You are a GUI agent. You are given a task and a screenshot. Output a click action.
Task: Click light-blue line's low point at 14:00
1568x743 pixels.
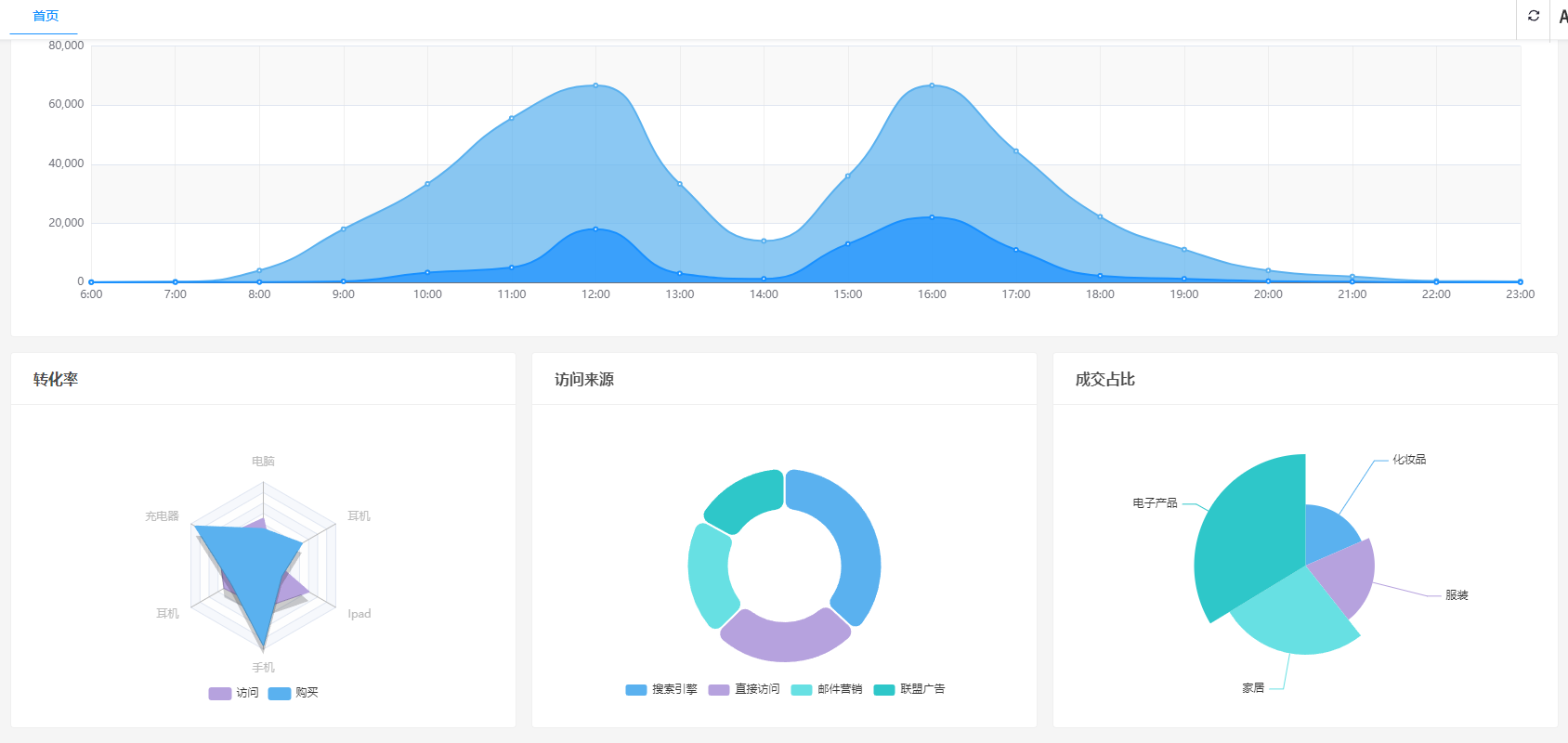(x=764, y=241)
